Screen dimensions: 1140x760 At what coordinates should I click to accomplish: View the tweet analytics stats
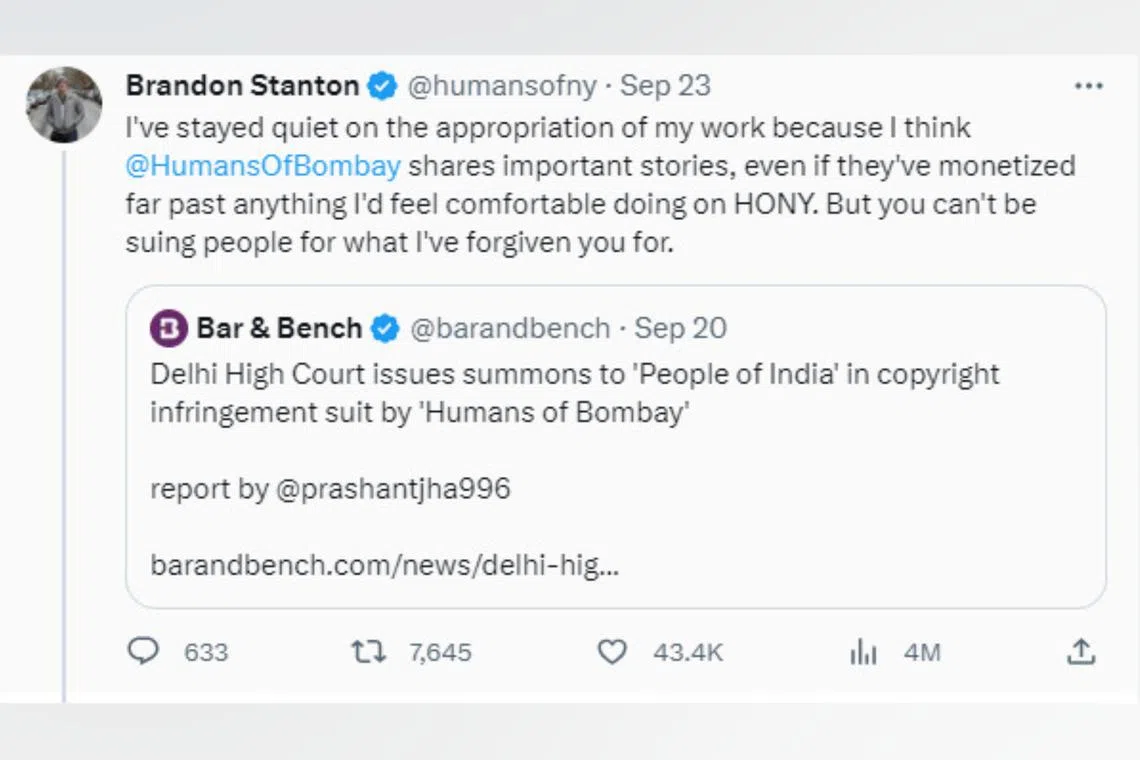[863, 651]
